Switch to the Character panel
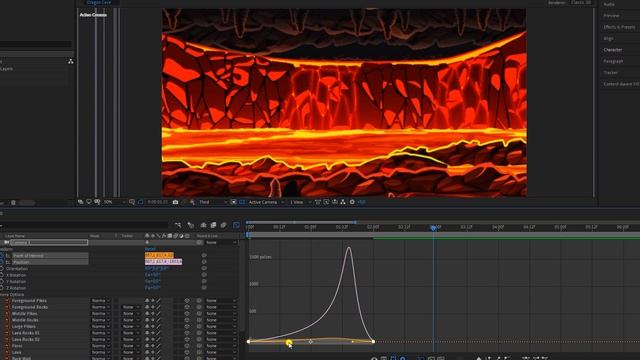 613,50
